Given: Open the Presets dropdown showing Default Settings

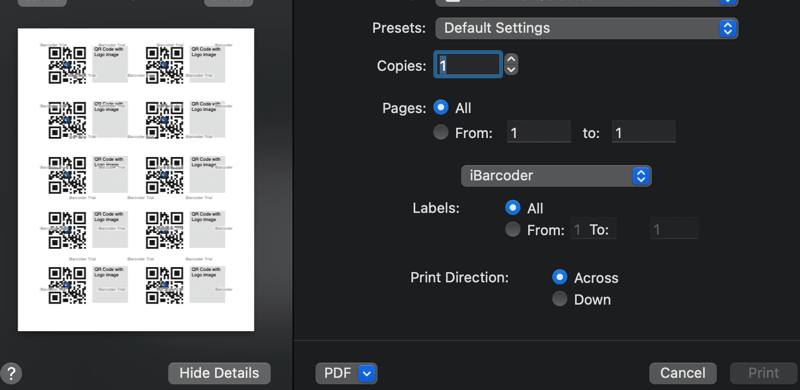Looking at the screenshot, I should pos(586,28).
